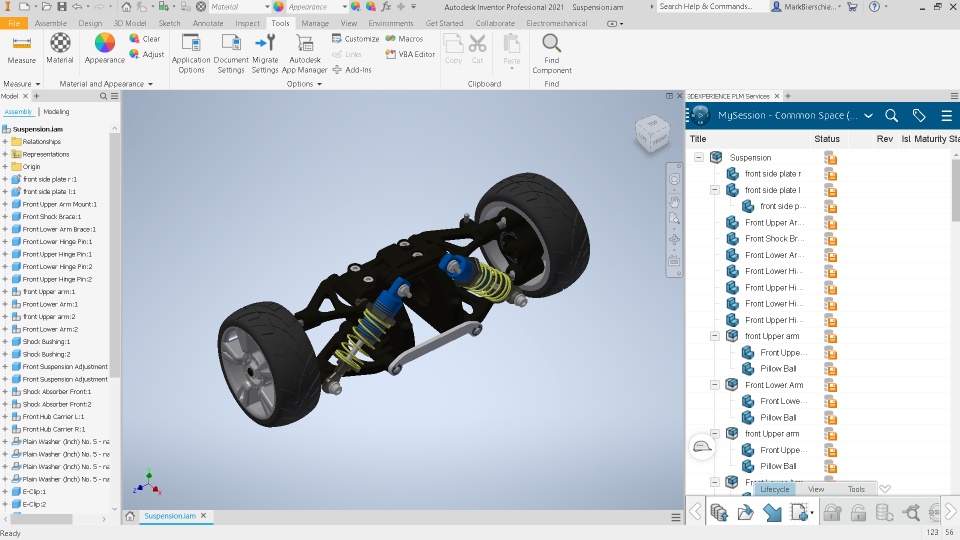Collapse front side plate l node
Screen dimensions: 960x540
[714, 190]
